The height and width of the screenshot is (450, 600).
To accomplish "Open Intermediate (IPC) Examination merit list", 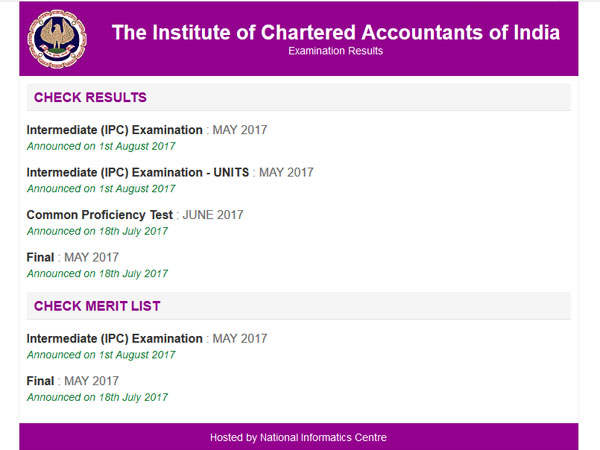I will tap(114, 338).
